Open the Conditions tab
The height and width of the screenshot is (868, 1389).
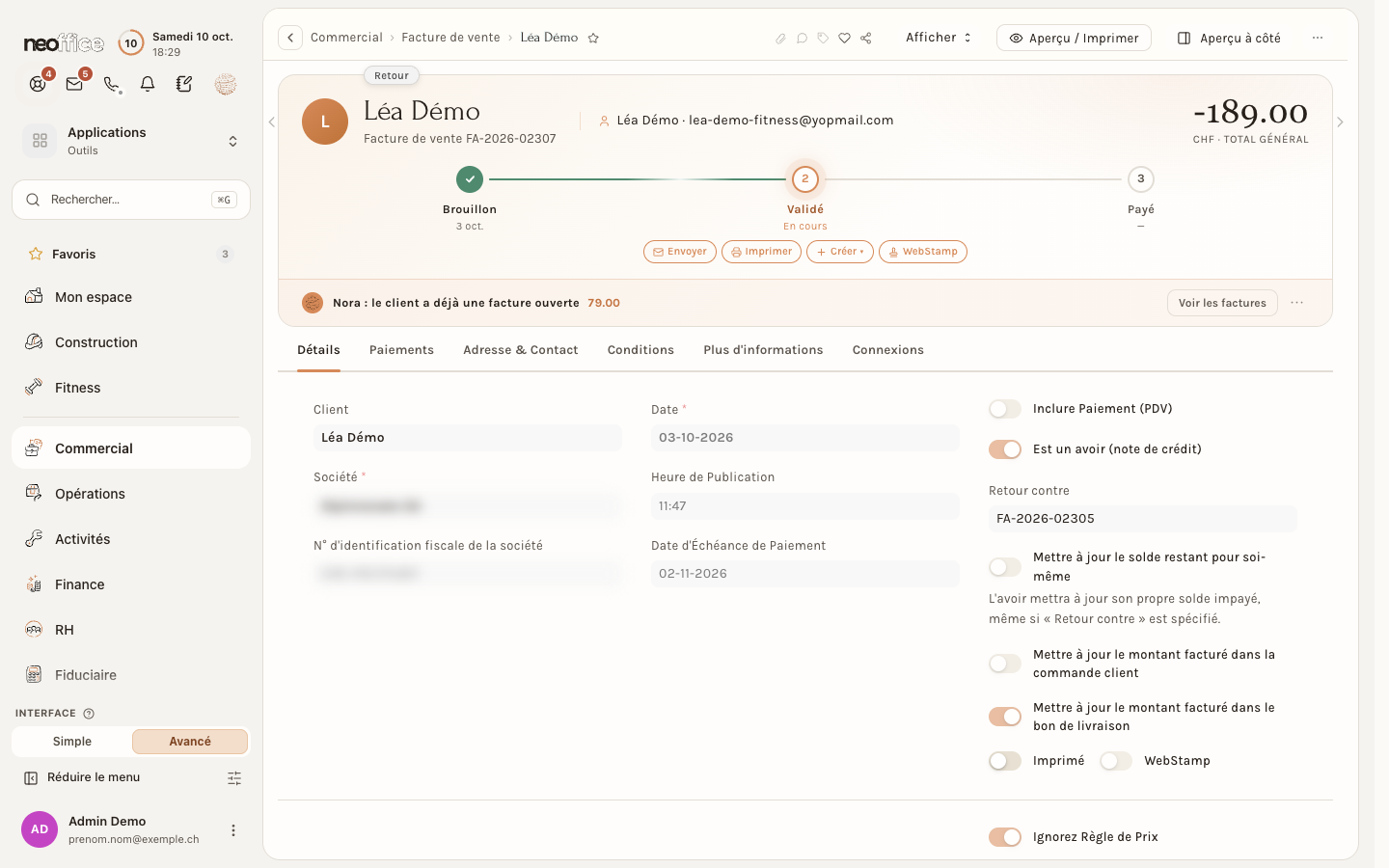tap(640, 350)
